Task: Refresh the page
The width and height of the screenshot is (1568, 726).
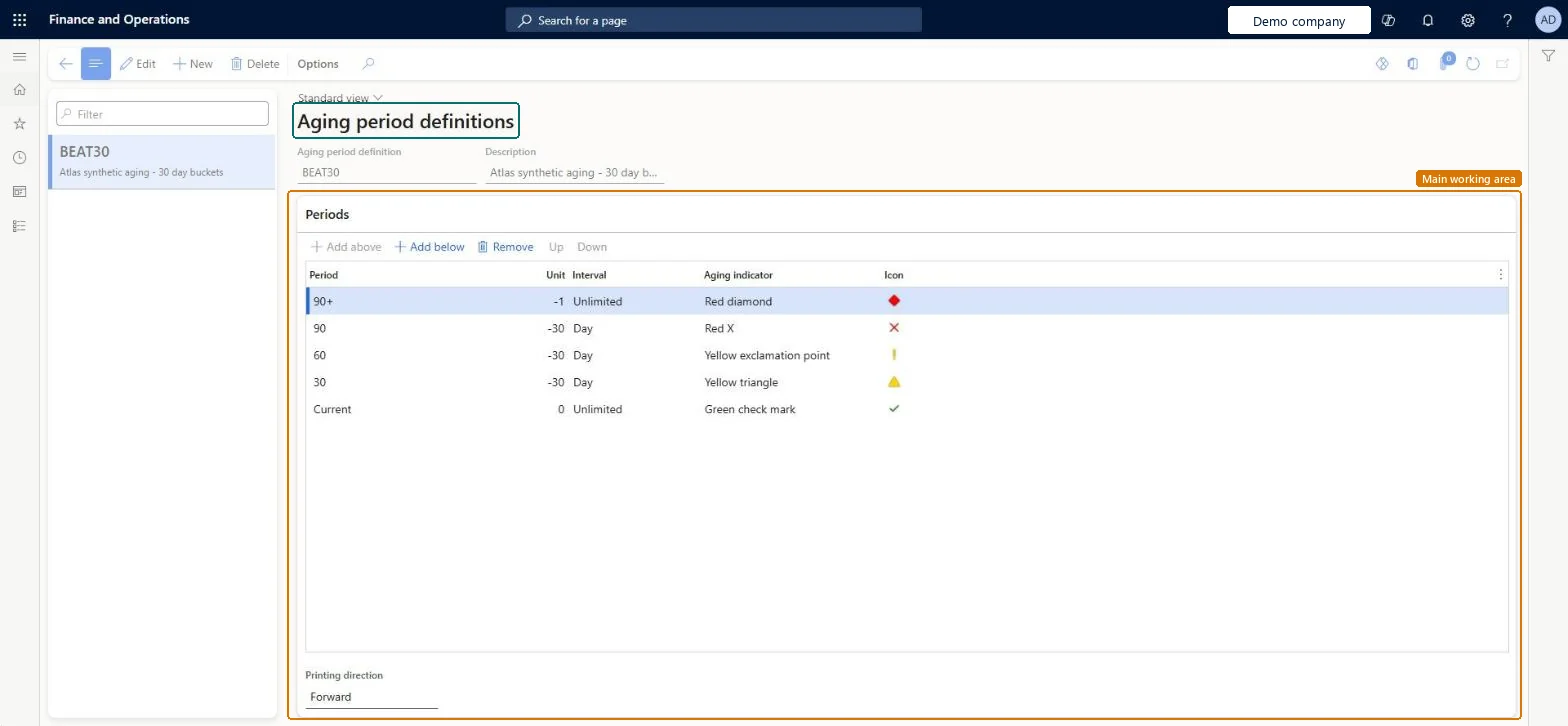Action: click(x=1473, y=64)
